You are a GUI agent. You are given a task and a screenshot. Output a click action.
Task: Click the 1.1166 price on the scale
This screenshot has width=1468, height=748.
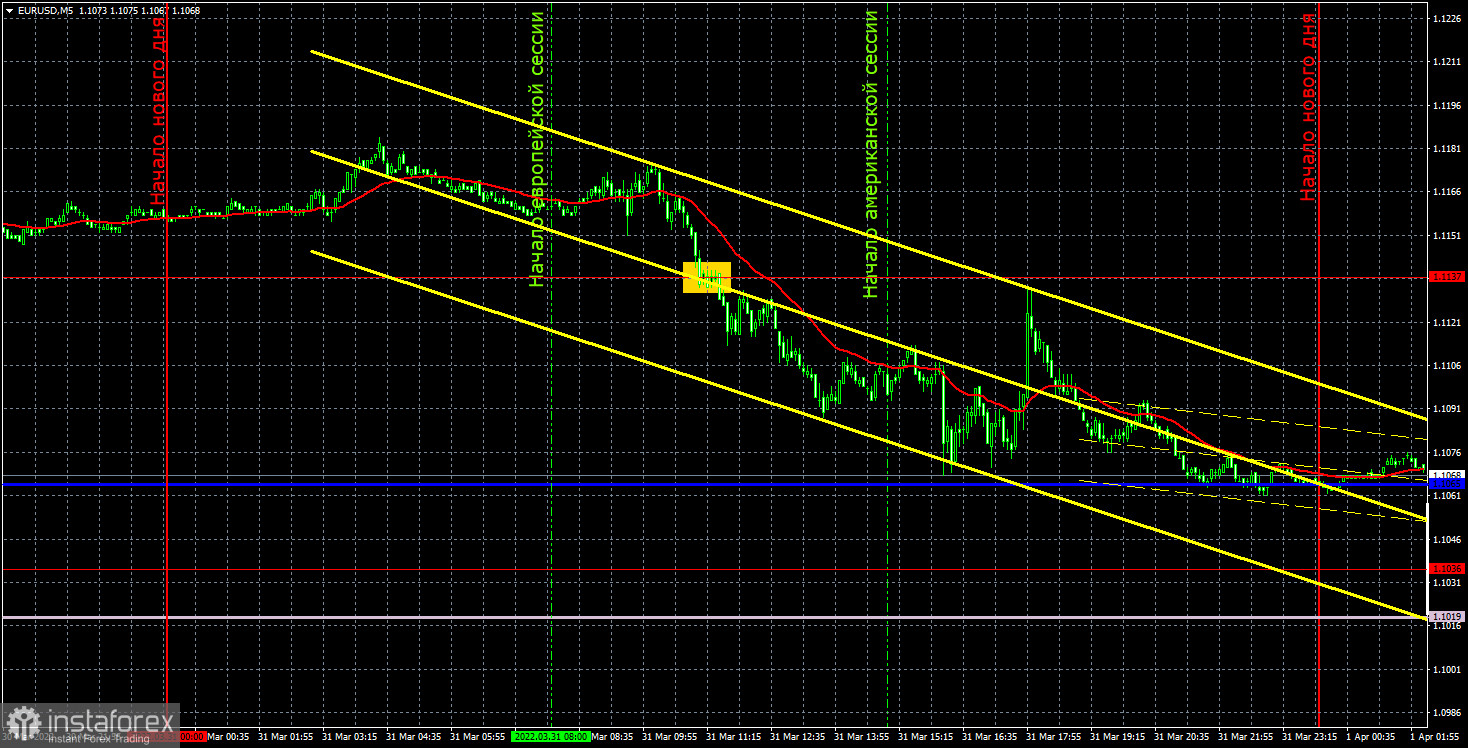click(x=1446, y=192)
